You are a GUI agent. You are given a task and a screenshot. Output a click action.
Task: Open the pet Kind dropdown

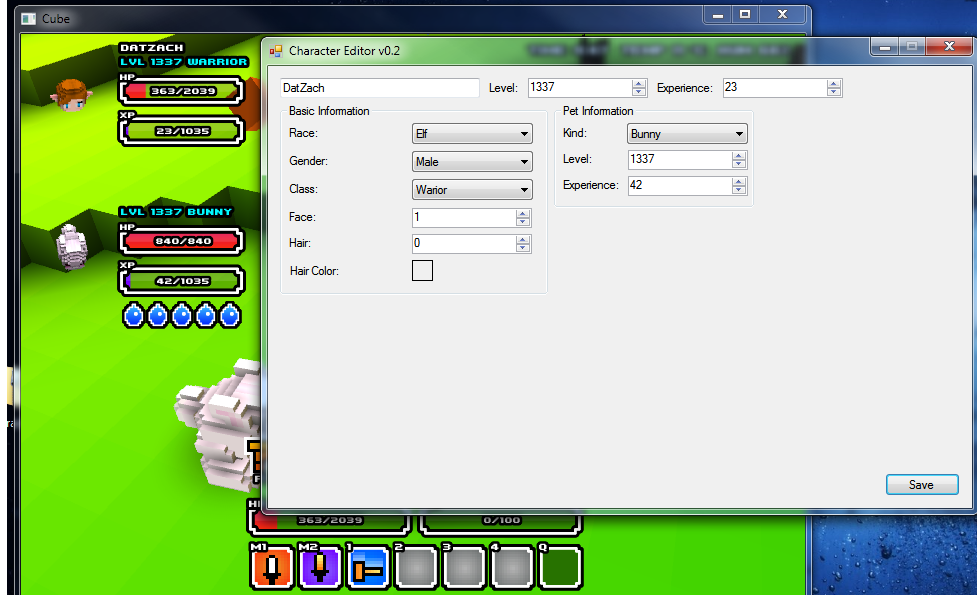point(687,134)
